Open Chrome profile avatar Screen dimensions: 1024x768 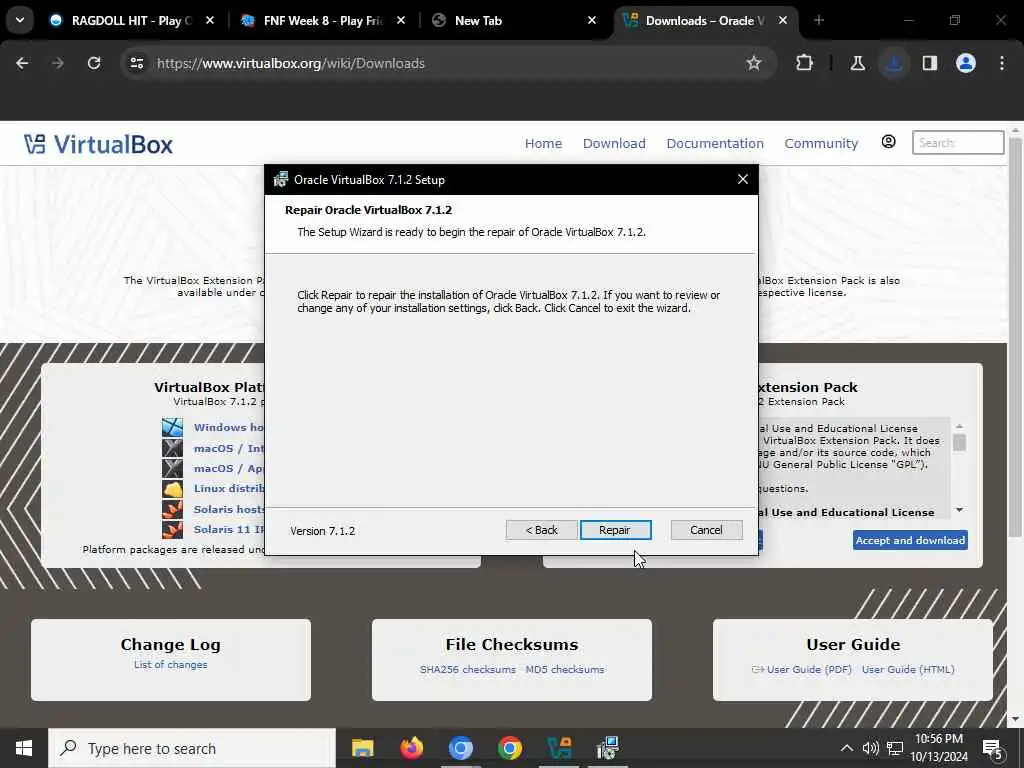[x=966, y=63]
